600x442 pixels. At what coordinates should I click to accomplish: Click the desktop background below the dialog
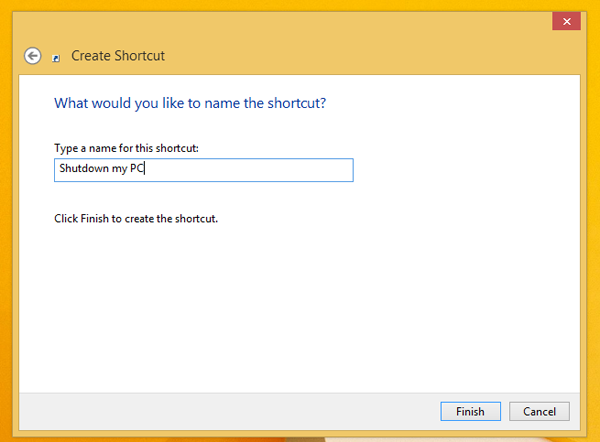point(300,438)
